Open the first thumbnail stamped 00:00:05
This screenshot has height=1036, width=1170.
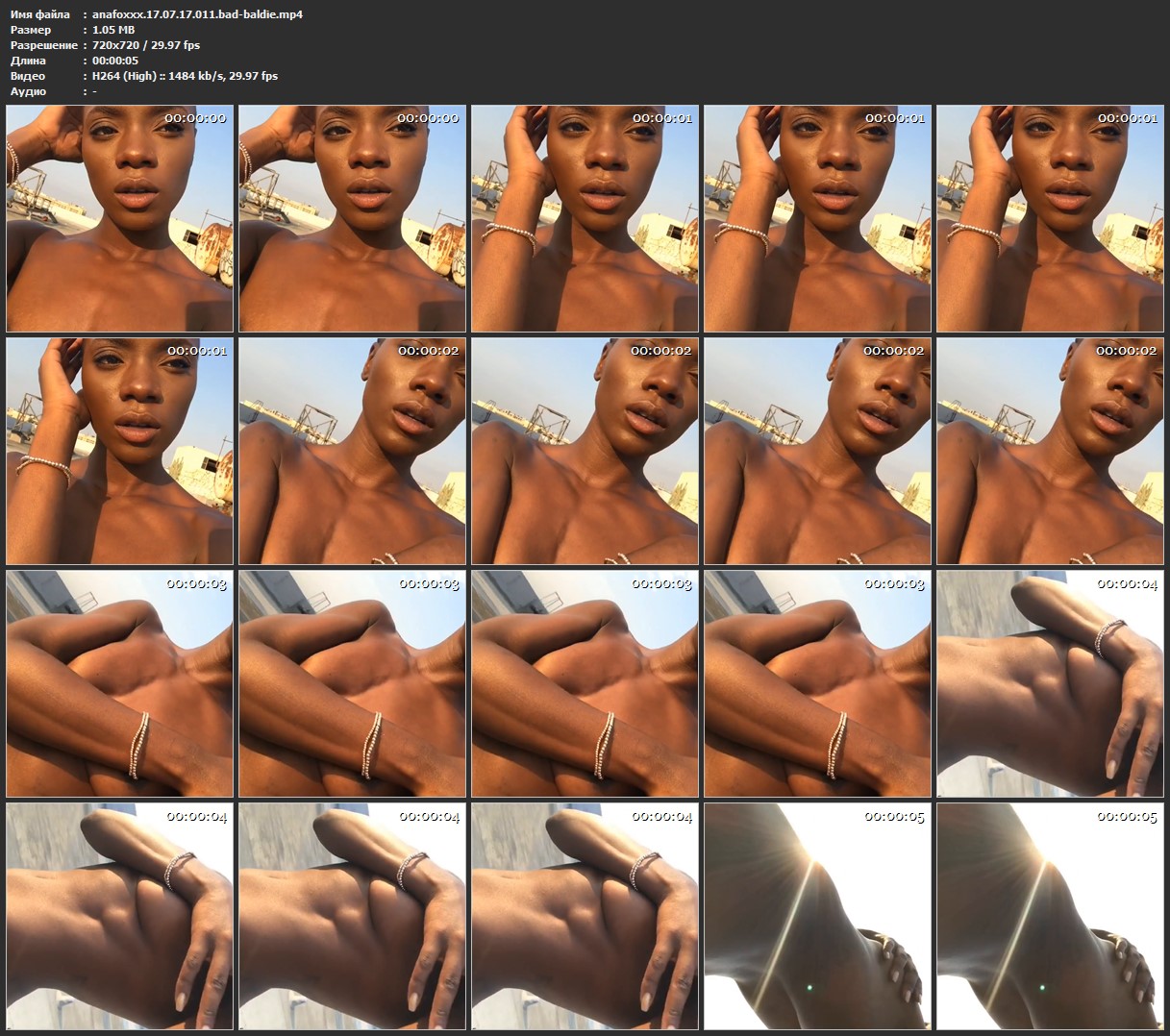click(817, 916)
